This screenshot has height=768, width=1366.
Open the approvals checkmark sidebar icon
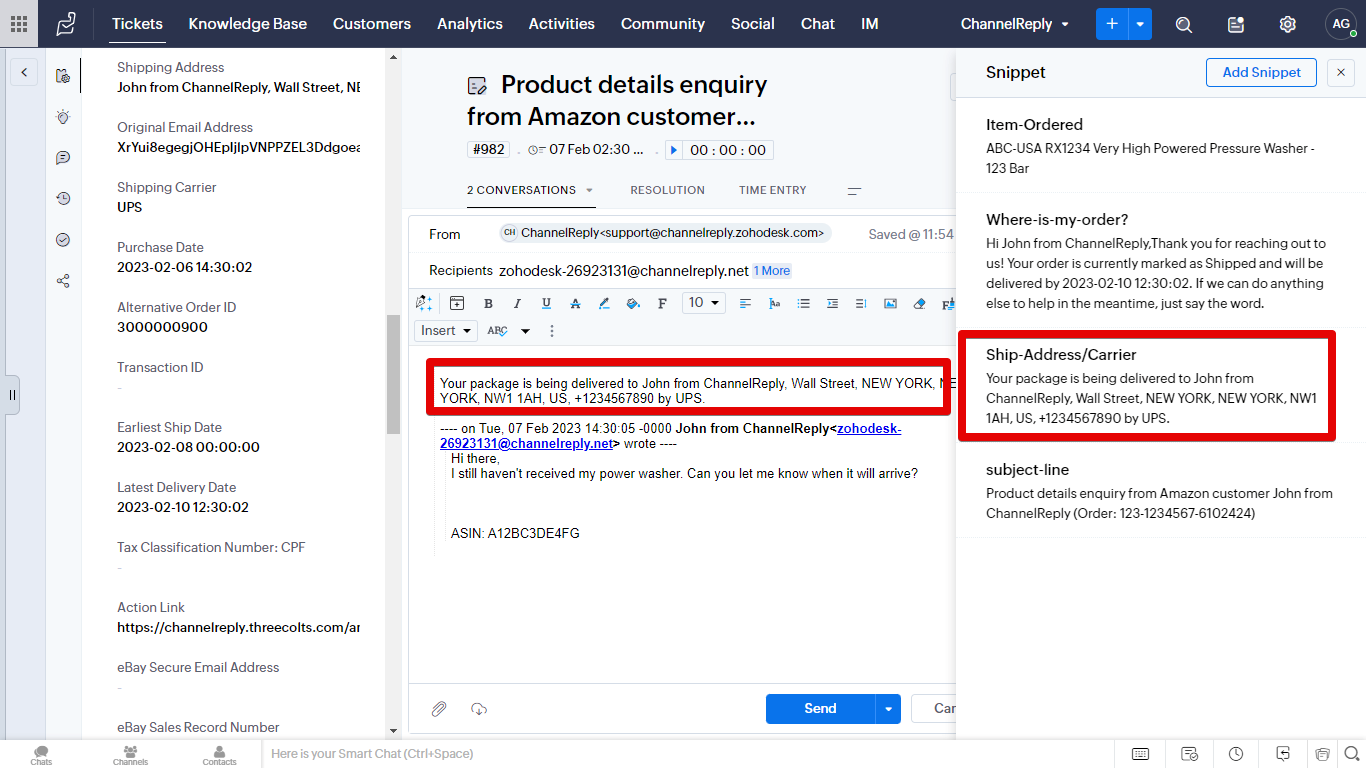63,240
